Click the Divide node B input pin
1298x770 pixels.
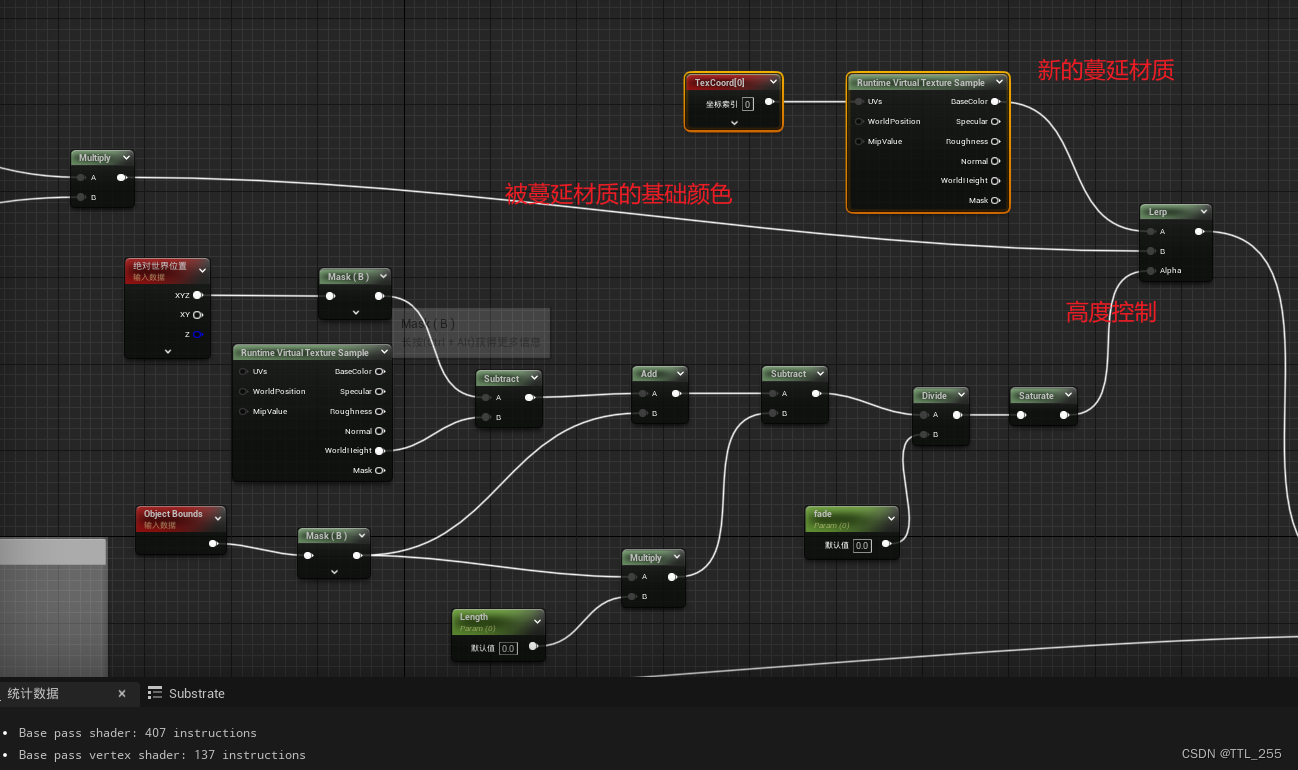[x=923, y=434]
